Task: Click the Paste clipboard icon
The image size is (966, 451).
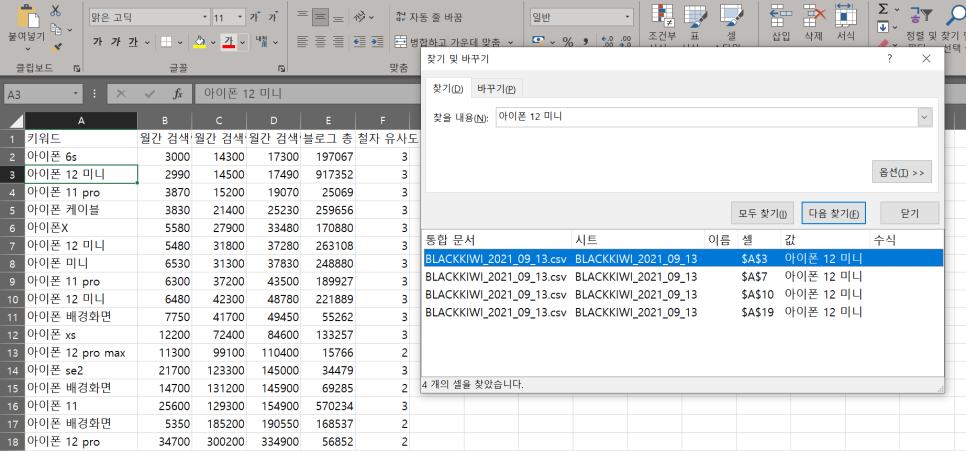Action: [26, 17]
